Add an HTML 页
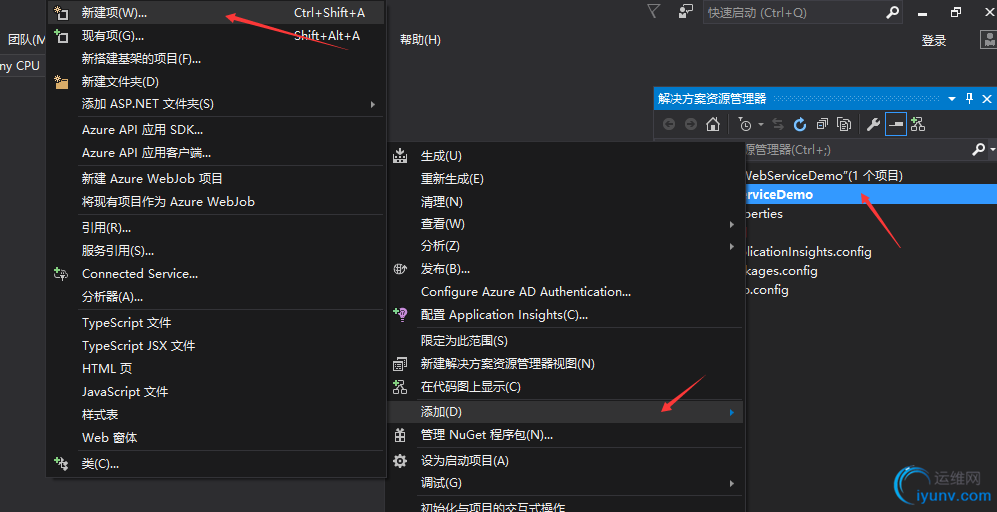 [x=216, y=368]
